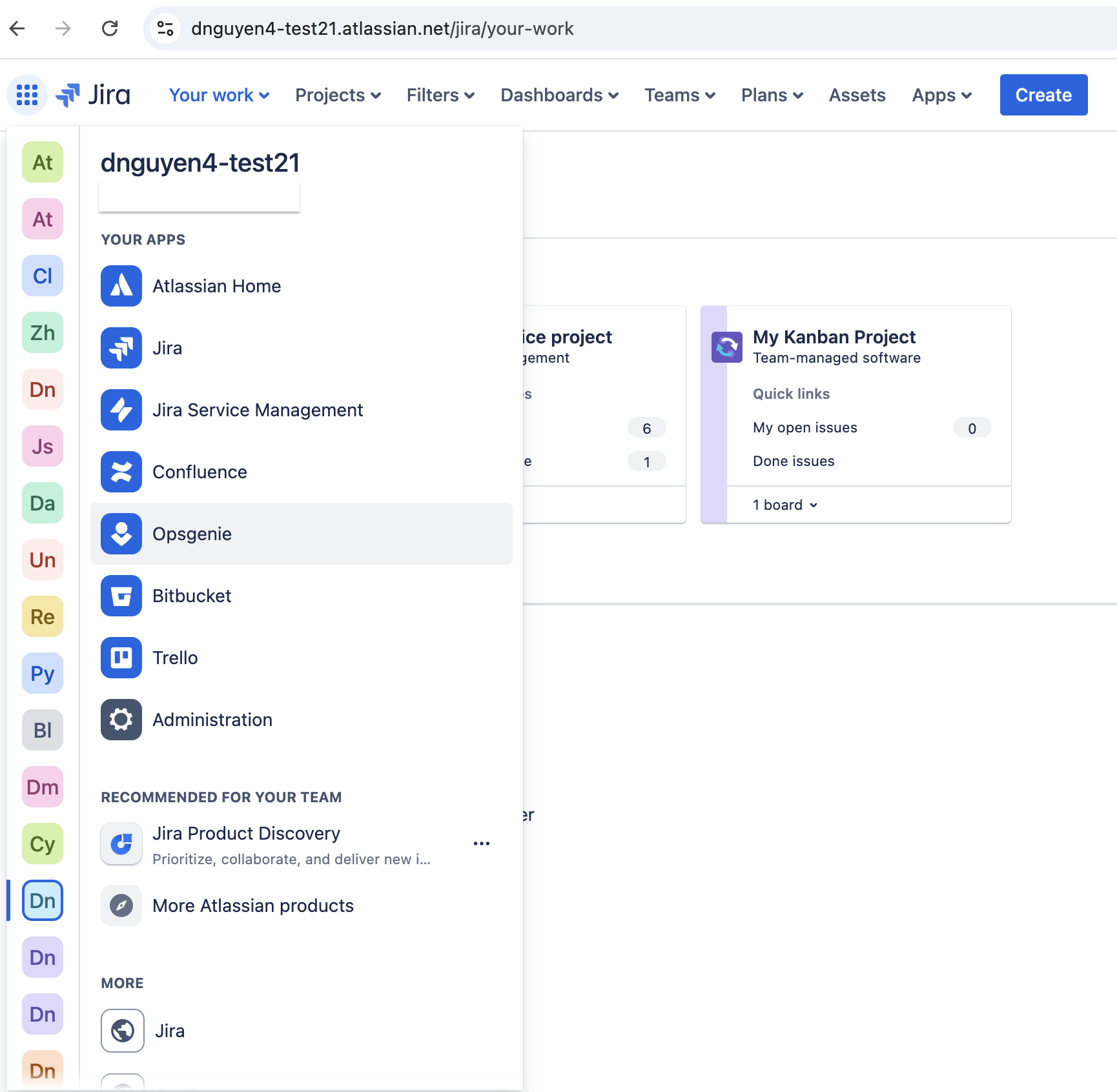The width and height of the screenshot is (1117, 1092).
Task: Go back with the browser back arrow
Action: click(17, 28)
